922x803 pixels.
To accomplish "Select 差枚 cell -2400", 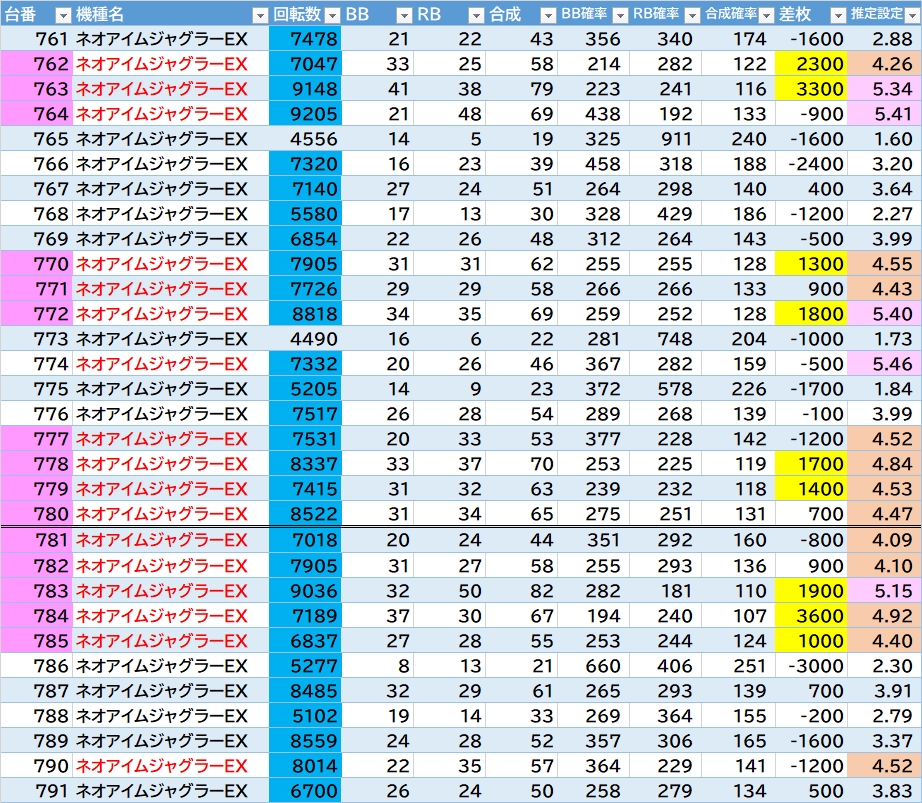I will pos(811,163).
